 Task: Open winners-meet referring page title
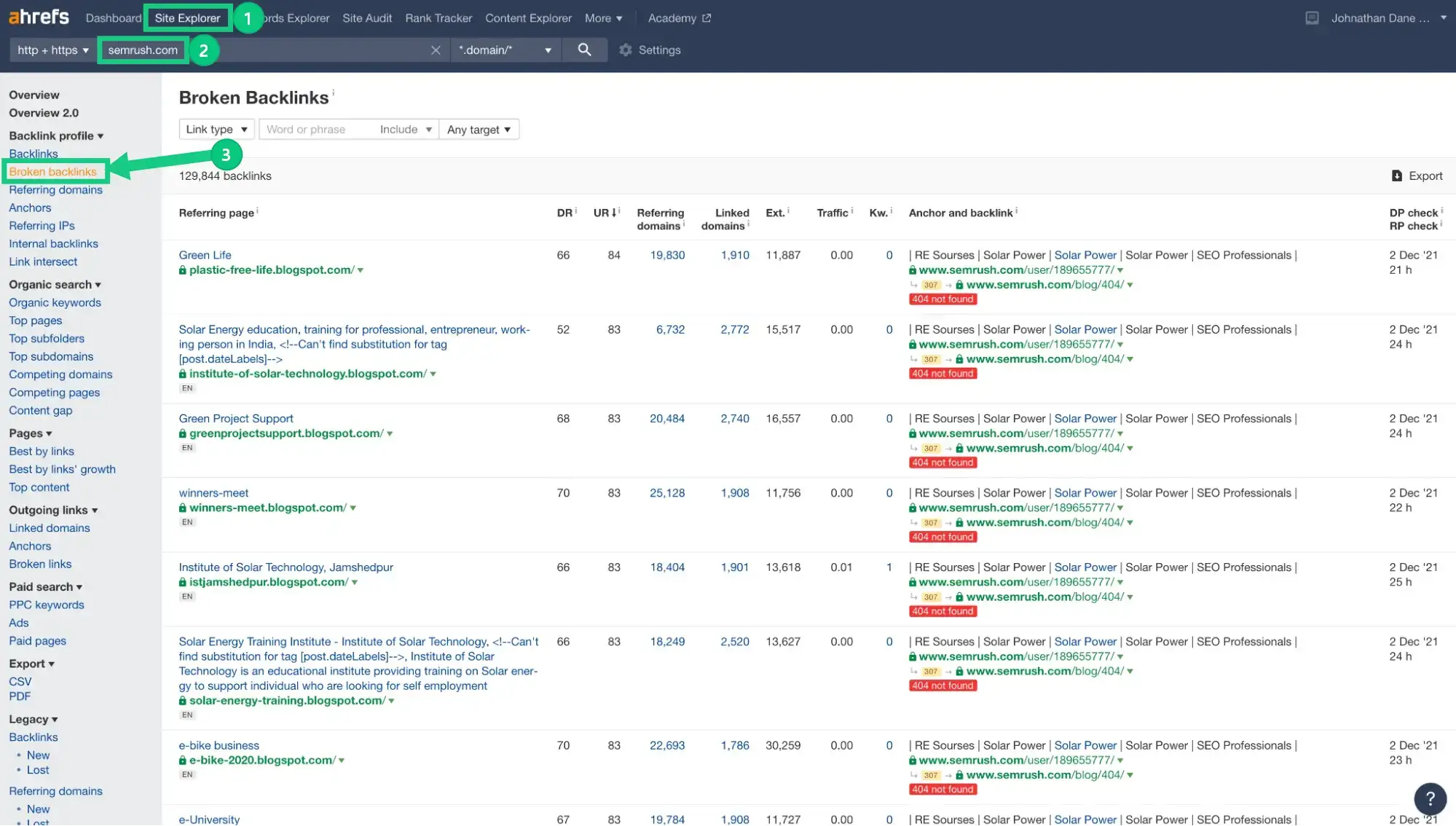[213, 493]
